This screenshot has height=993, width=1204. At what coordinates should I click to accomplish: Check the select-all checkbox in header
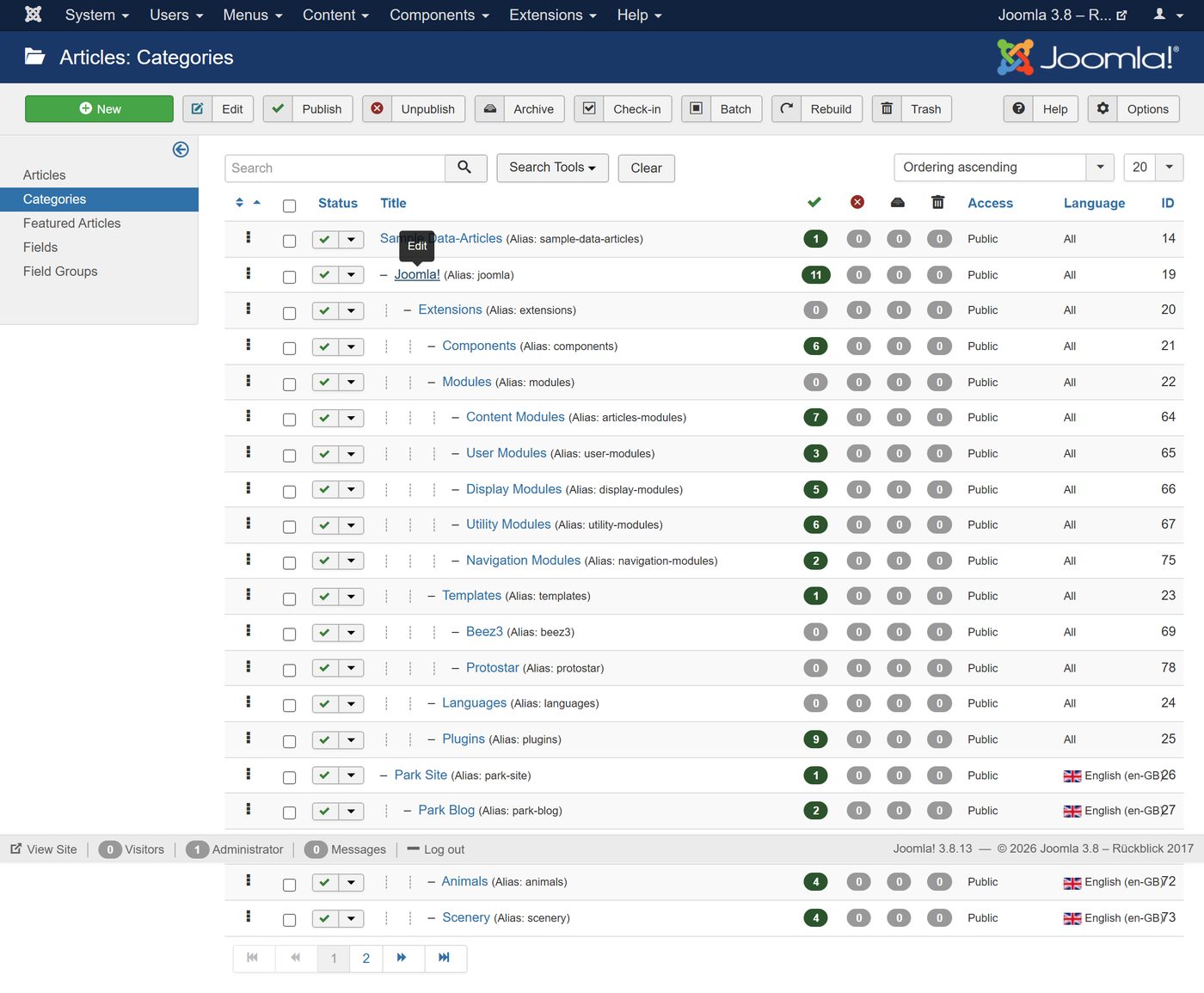(x=289, y=205)
